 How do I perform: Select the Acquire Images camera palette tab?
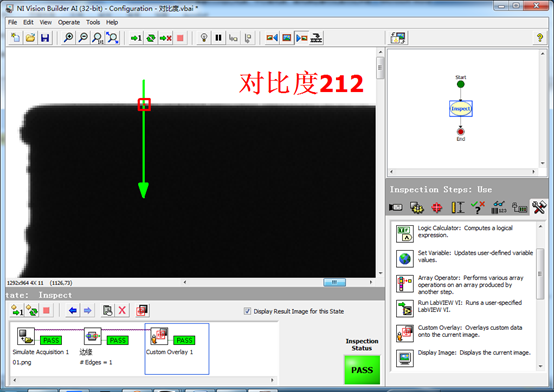pos(395,207)
